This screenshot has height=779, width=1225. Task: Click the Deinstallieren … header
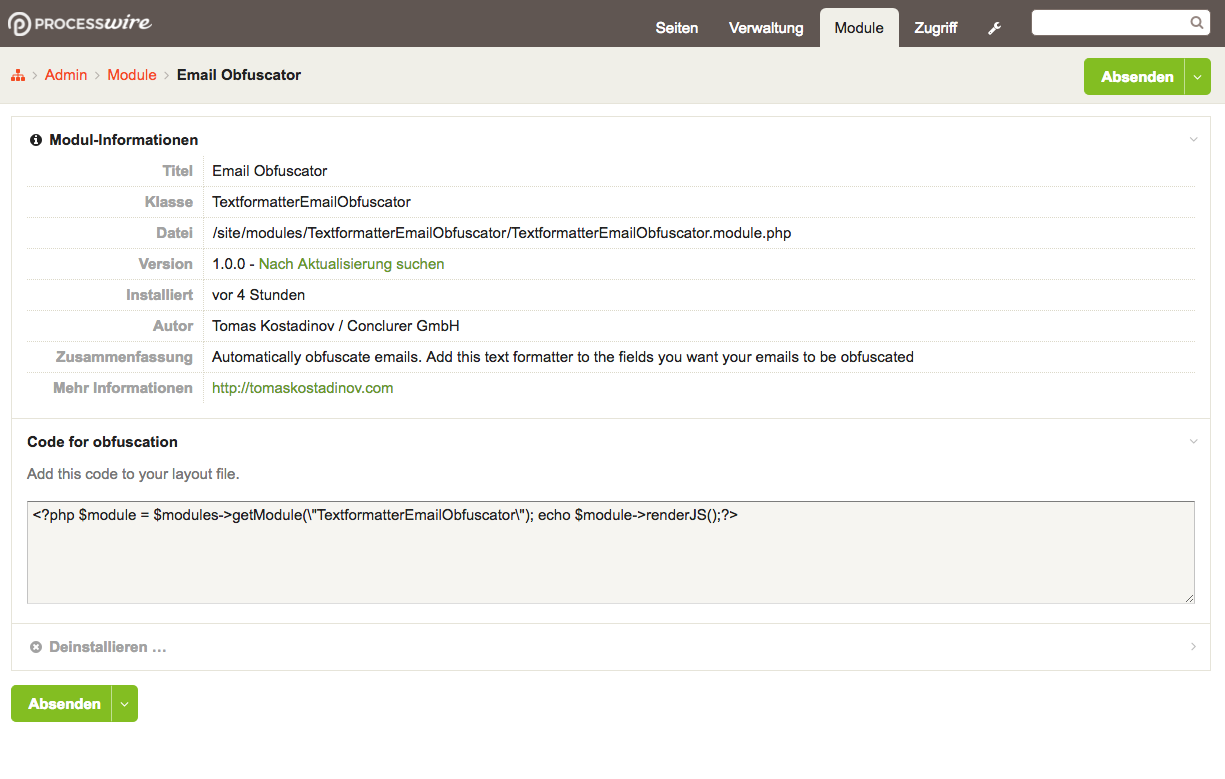108,647
